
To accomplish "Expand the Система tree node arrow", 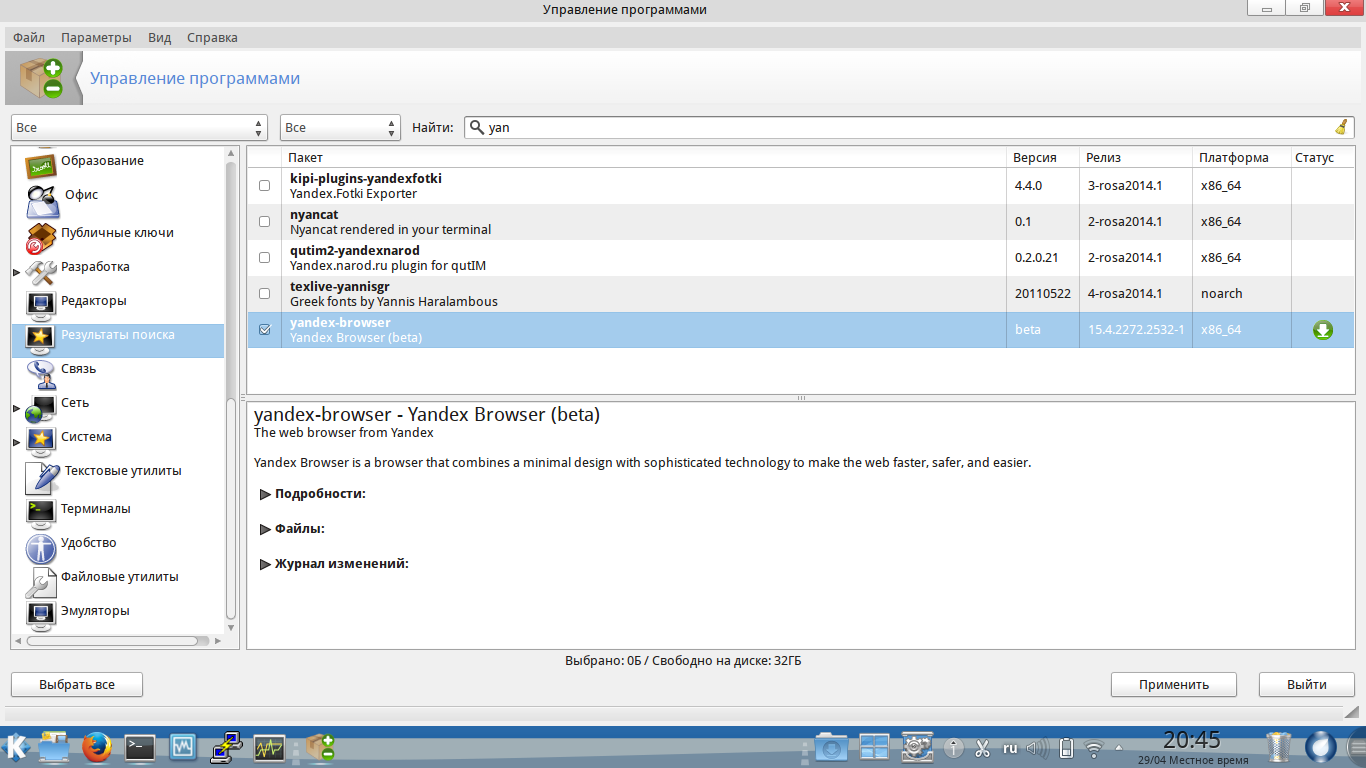I will (x=16, y=442).
